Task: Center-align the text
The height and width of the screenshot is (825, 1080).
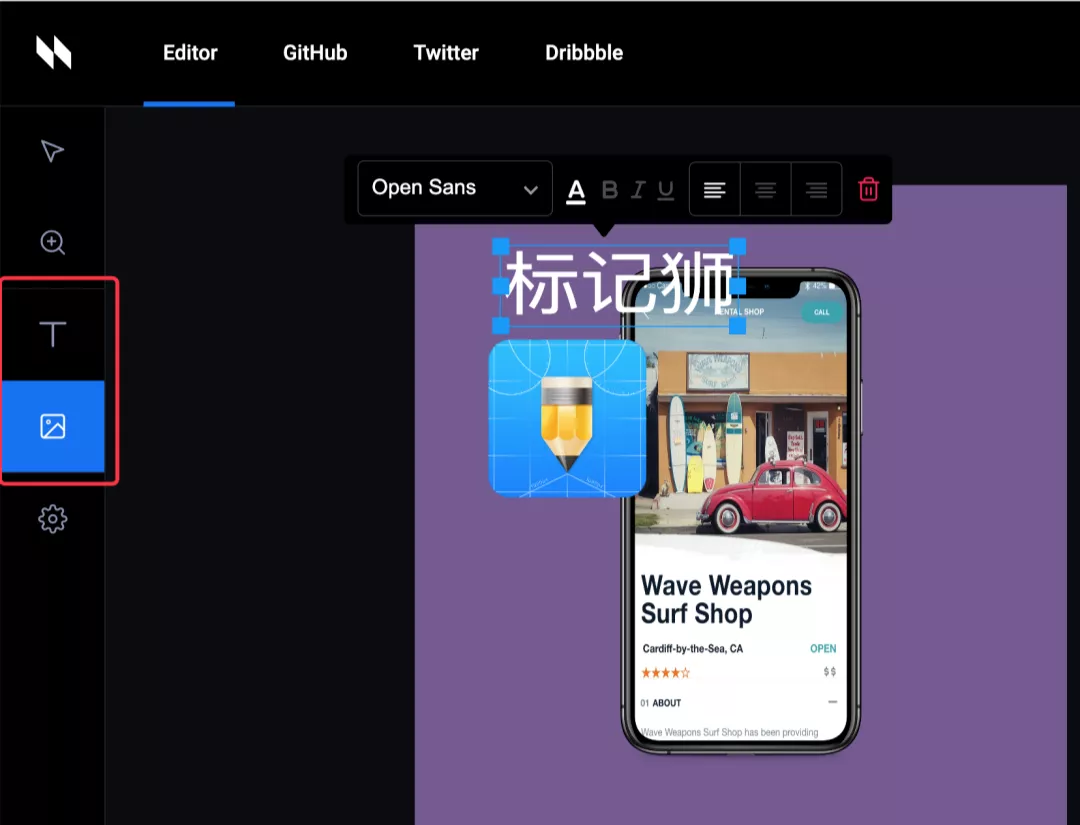Action: [x=765, y=190]
